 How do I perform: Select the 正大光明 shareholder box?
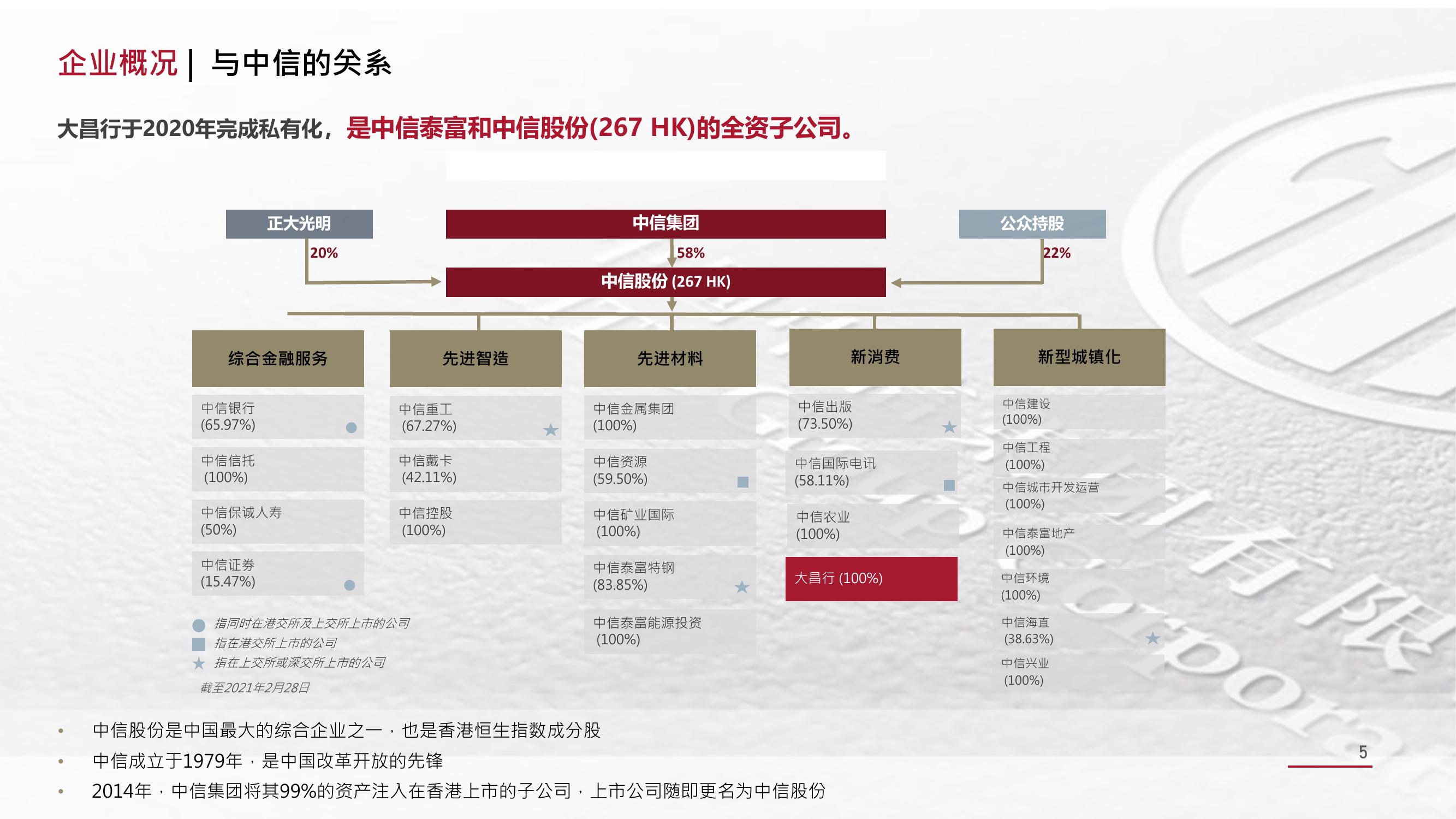click(x=299, y=224)
